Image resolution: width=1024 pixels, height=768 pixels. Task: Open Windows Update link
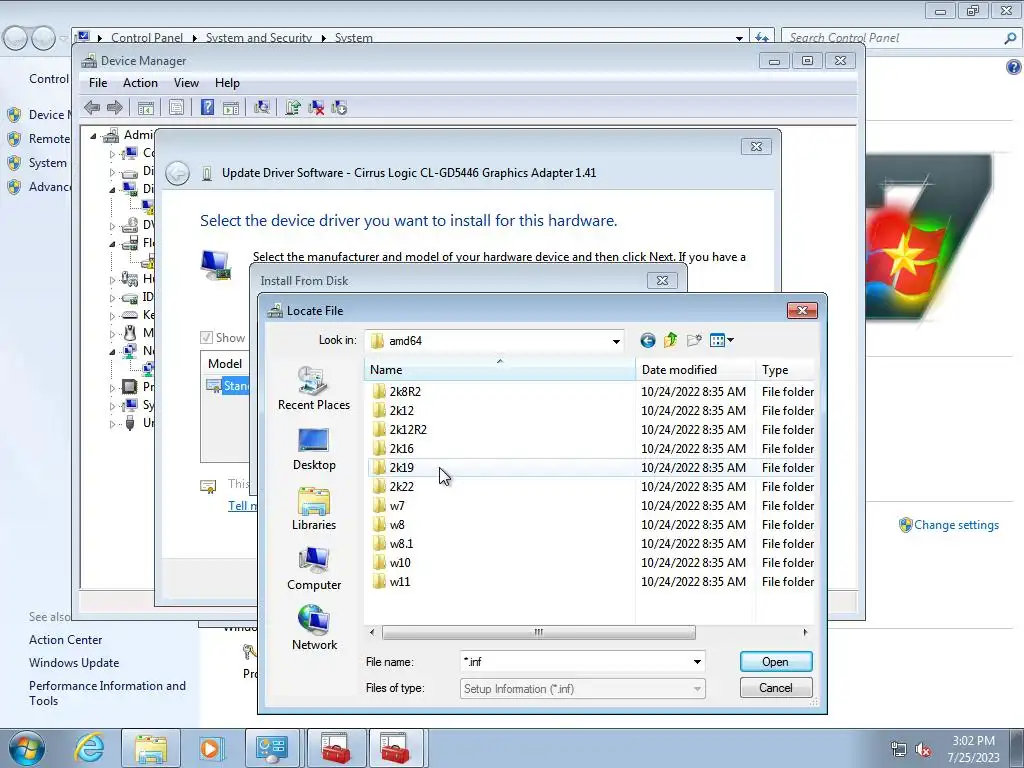pyautogui.click(x=74, y=663)
